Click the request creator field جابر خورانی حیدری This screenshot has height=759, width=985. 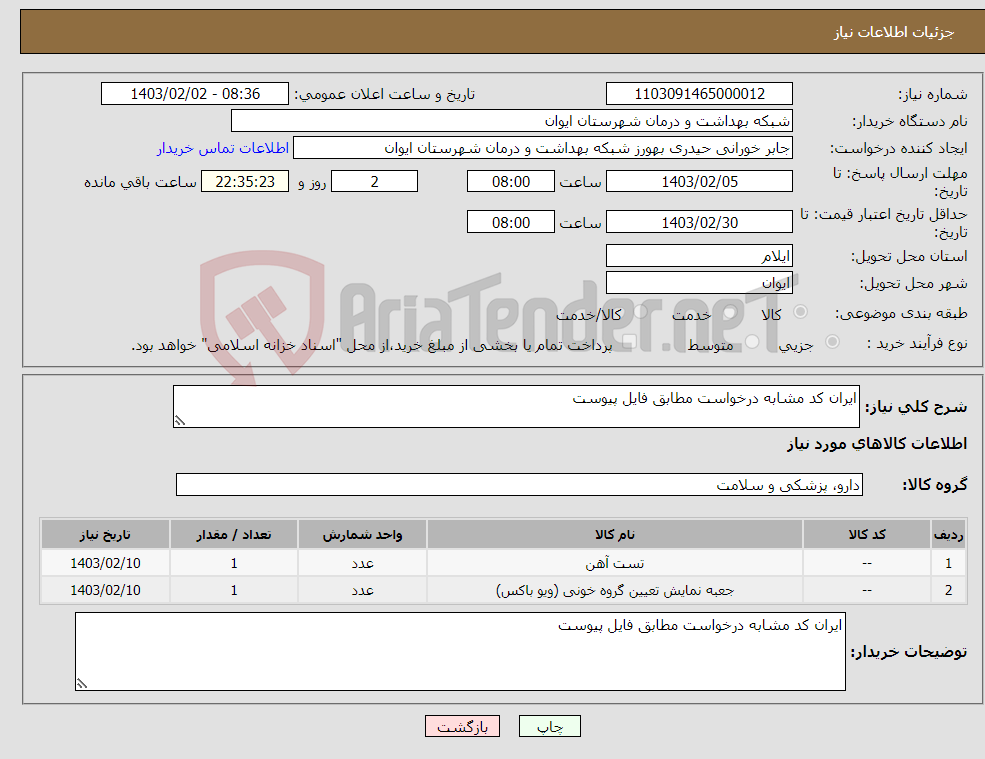[543, 148]
